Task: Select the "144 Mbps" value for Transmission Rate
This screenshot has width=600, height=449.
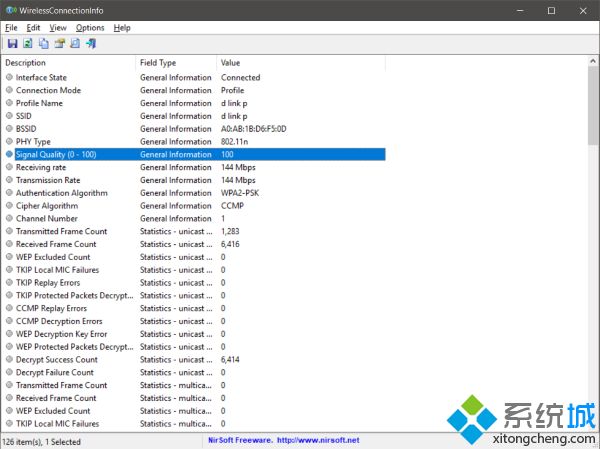Action: pos(238,180)
